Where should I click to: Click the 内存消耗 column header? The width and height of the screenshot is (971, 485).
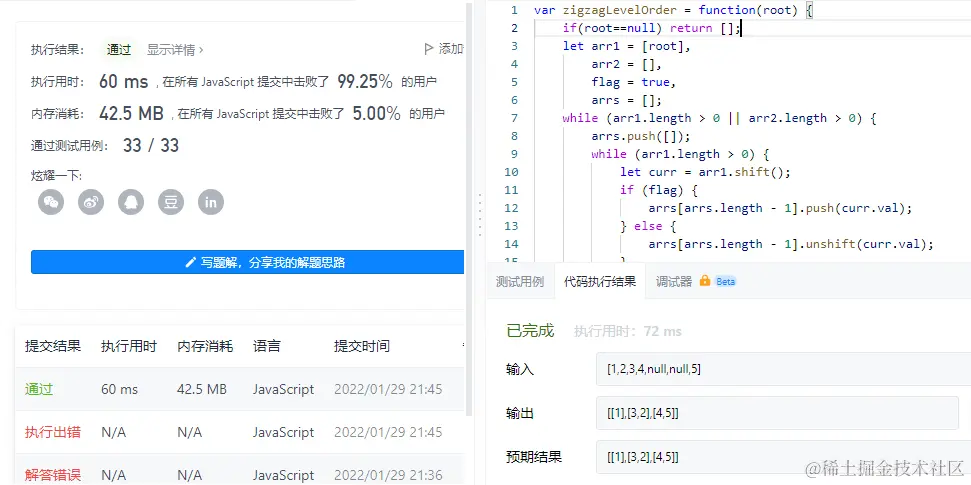(205, 346)
